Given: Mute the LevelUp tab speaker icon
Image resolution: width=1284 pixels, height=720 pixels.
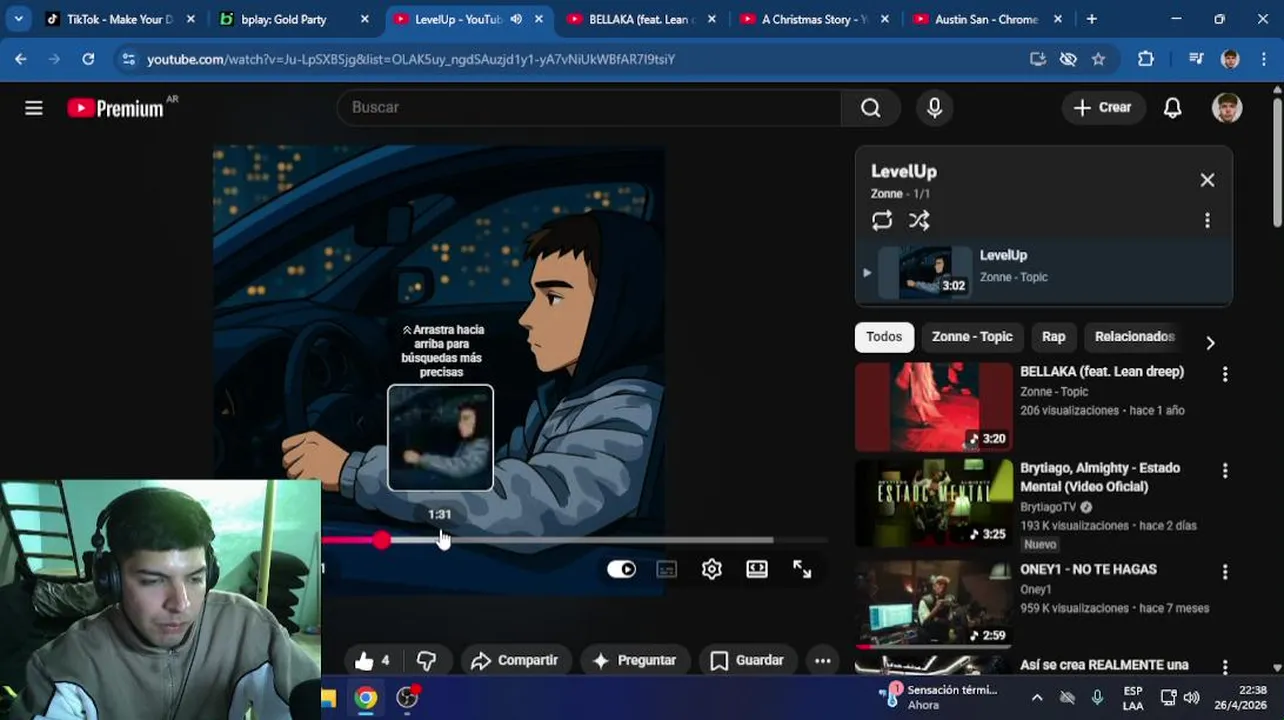Looking at the screenshot, I should [x=516, y=19].
